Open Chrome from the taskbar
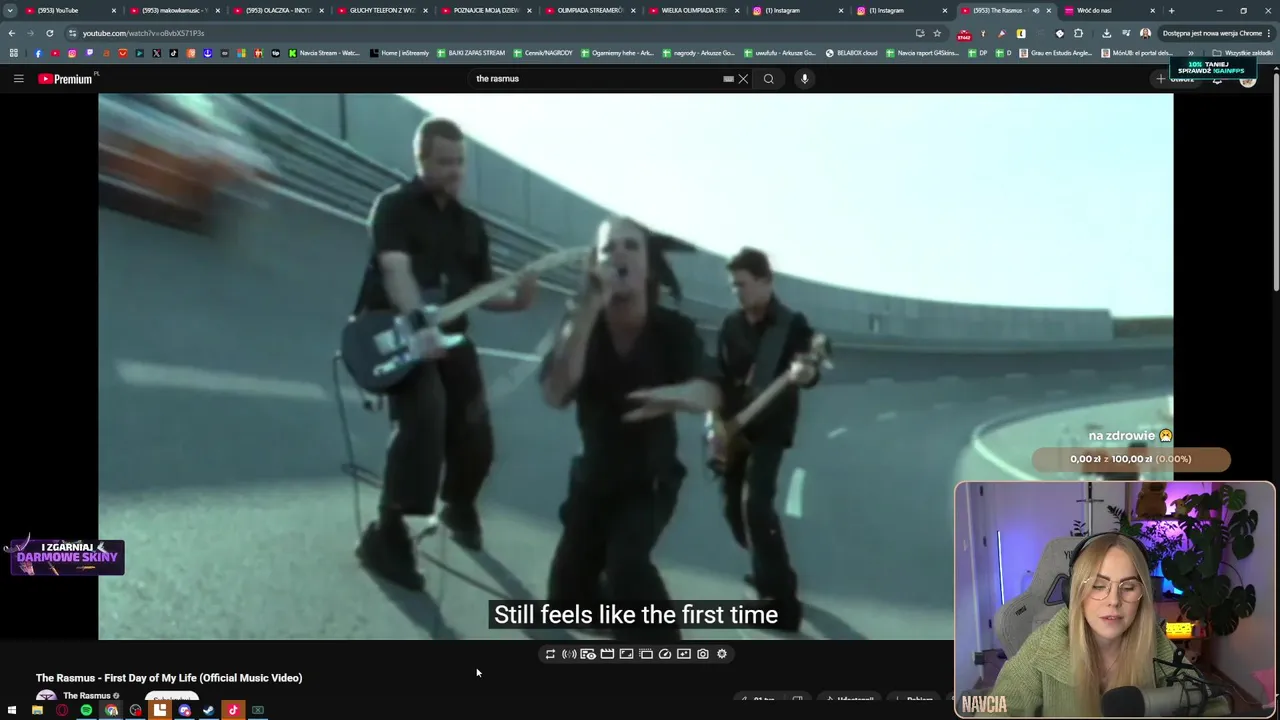The height and width of the screenshot is (720, 1280). click(x=111, y=710)
